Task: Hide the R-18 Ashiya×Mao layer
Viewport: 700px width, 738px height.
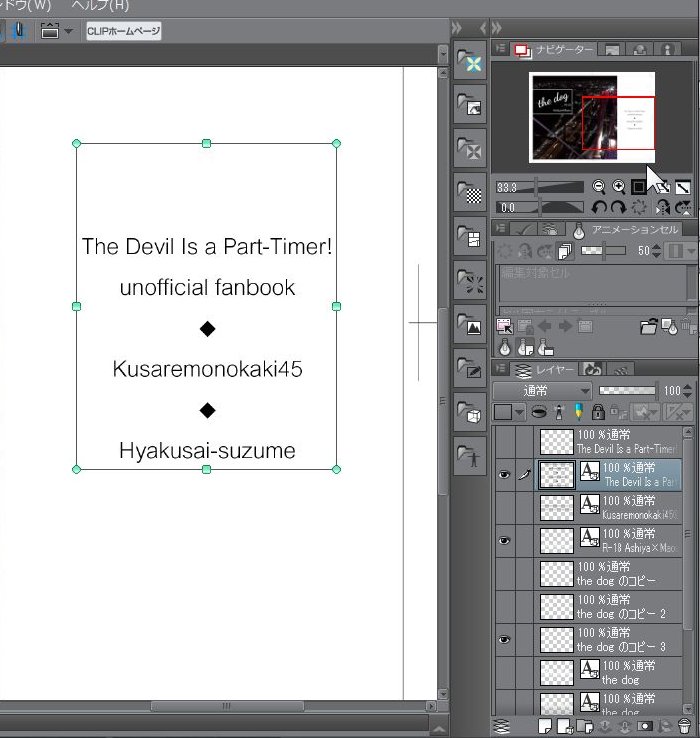Action: click(504, 540)
